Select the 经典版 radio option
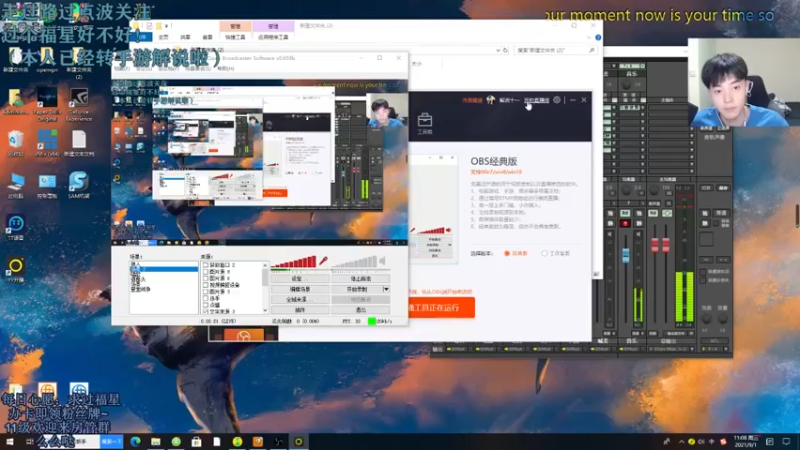The width and height of the screenshot is (800, 450). pyautogui.click(x=507, y=253)
